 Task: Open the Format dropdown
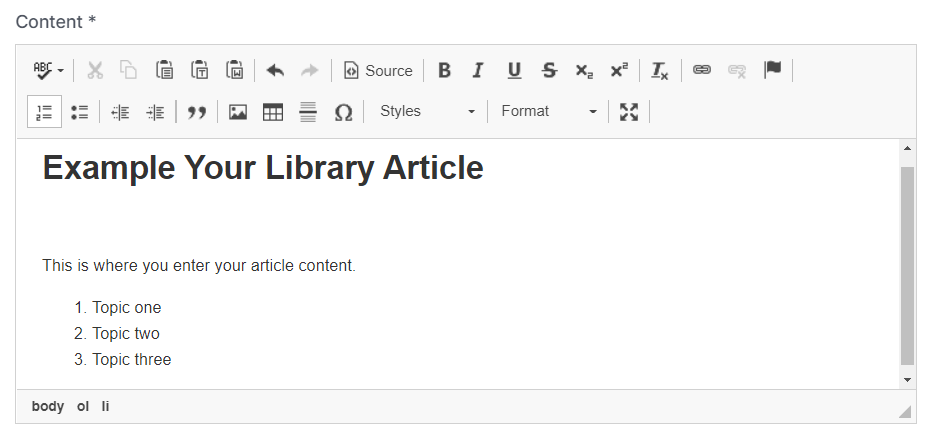(x=549, y=112)
